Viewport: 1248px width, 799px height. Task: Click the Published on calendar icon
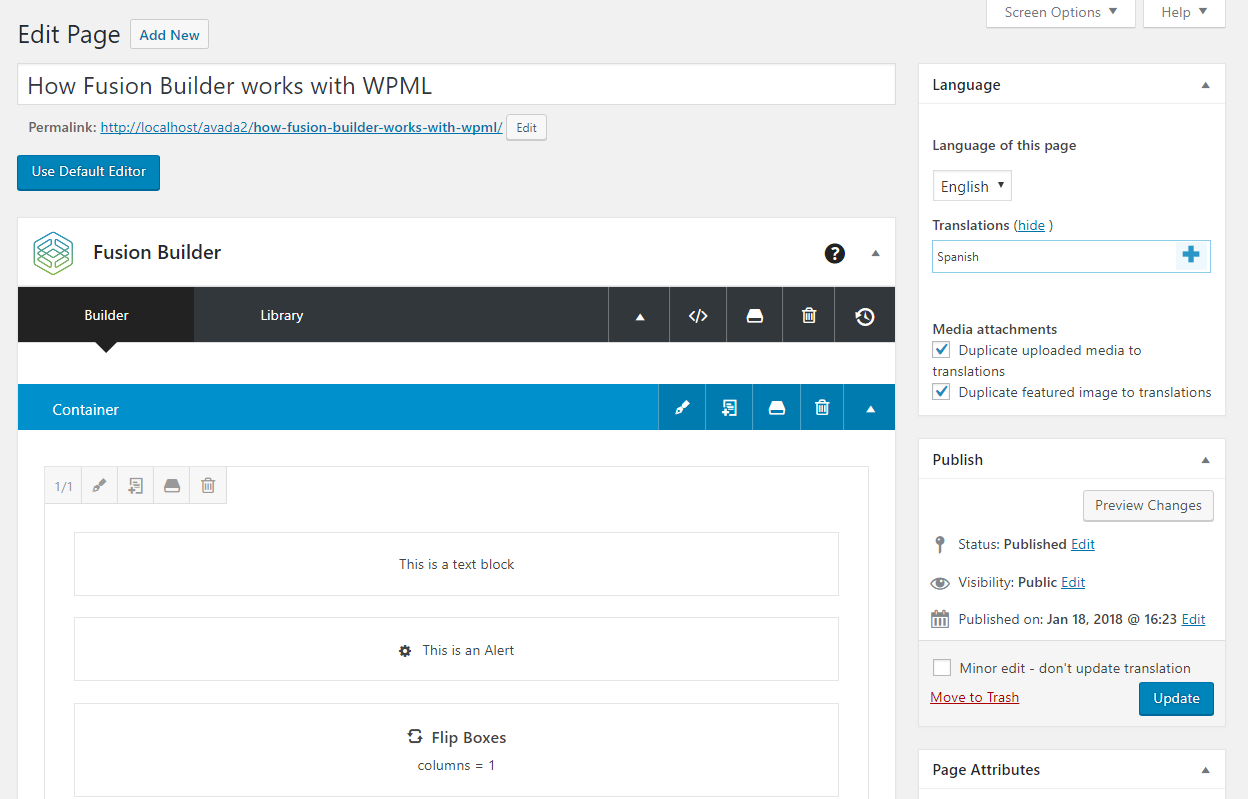click(940, 619)
